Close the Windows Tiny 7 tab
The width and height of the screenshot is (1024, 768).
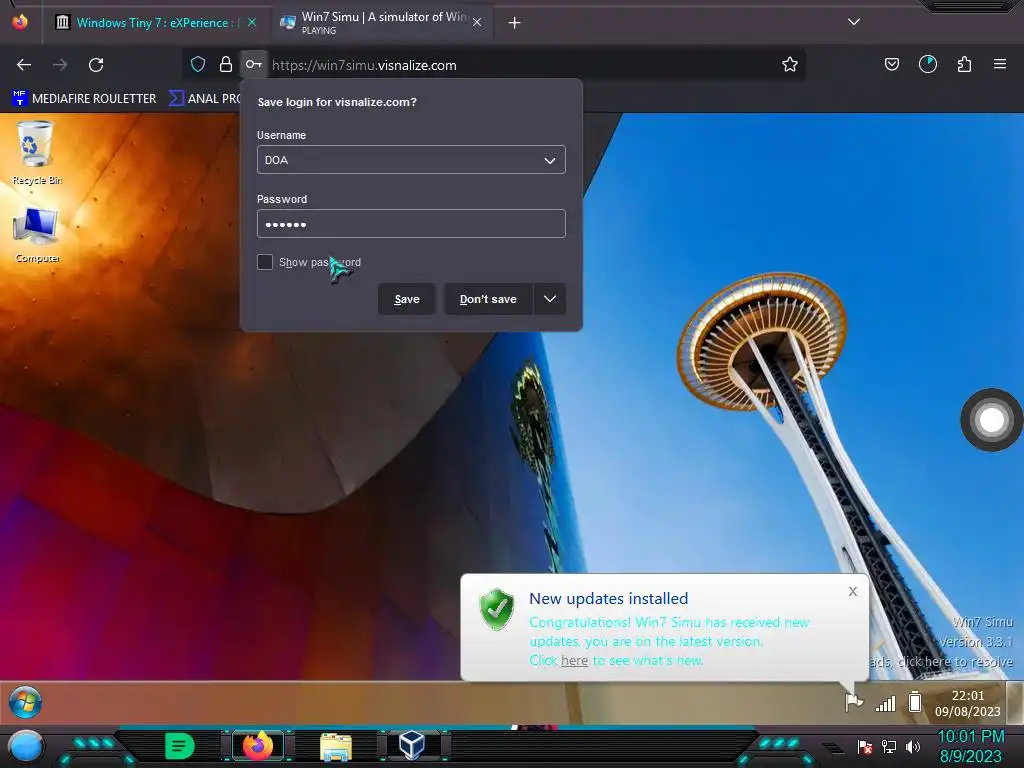[252, 22]
